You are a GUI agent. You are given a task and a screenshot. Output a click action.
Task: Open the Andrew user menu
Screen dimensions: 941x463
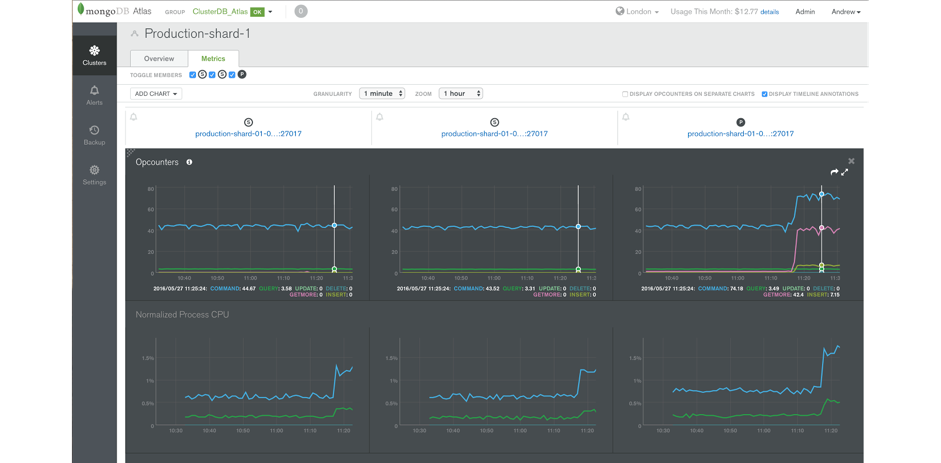pos(846,11)
